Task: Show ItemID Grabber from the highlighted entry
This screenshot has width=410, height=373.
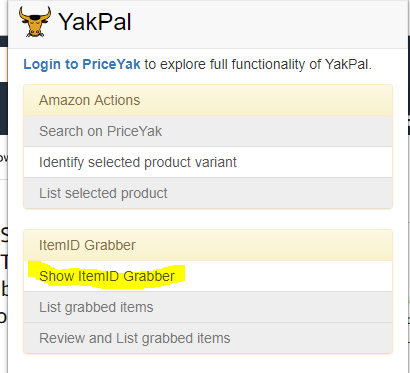Action: (208, 276)
